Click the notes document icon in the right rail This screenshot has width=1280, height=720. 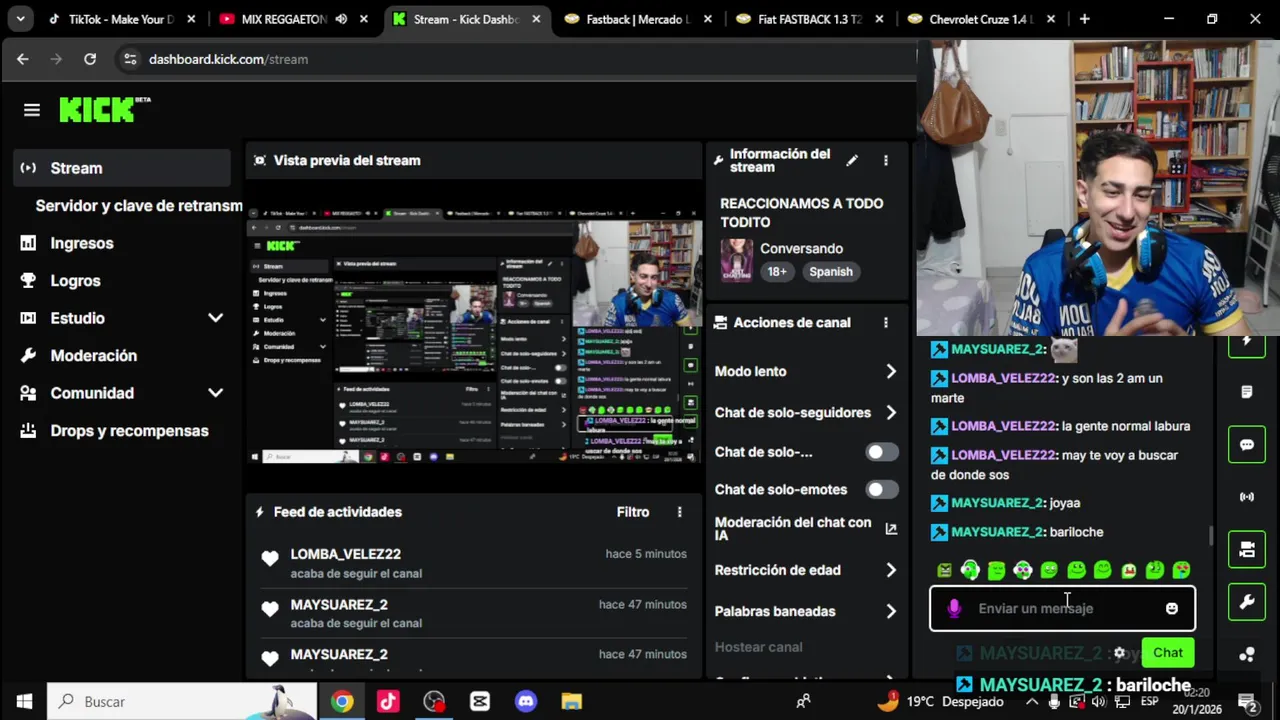pos(1247,392)
